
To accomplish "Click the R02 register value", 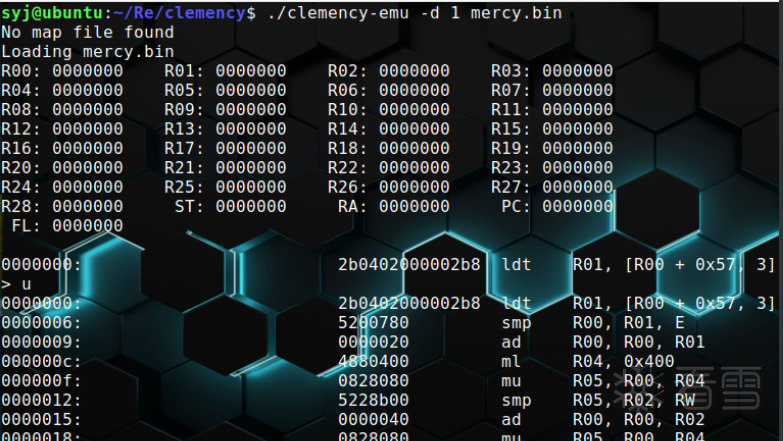I will tap(414, 71).
